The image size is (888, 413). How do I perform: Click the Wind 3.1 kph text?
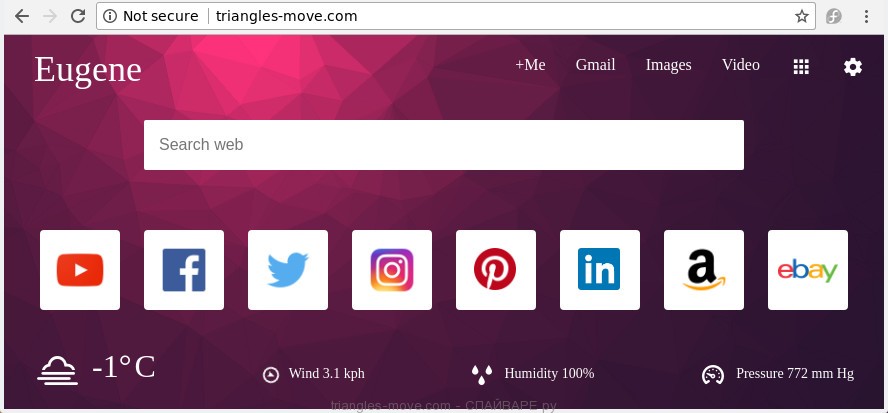(327, 374)
